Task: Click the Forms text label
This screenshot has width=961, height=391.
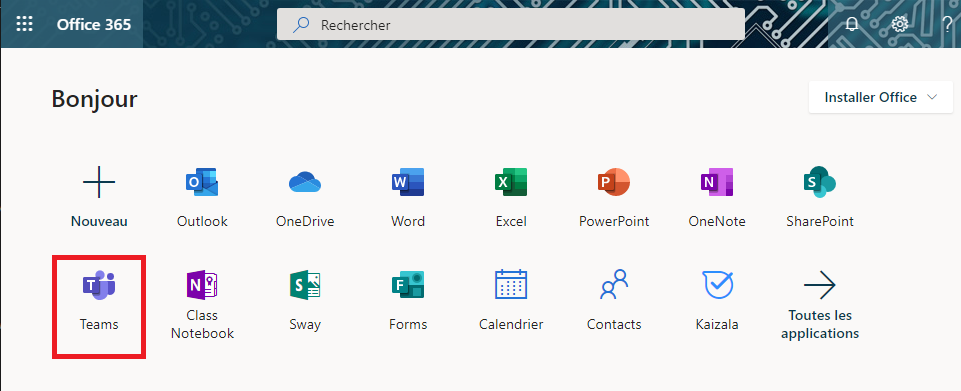Action: (408, 324)
